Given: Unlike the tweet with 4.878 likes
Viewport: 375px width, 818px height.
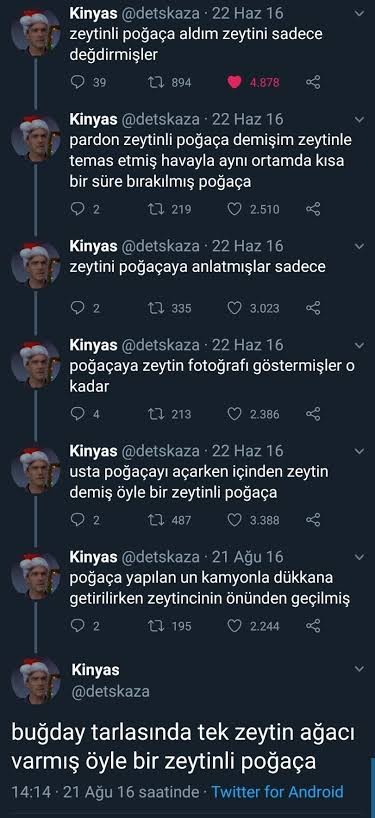Looking at the screenshot, I should coord(235,82).
